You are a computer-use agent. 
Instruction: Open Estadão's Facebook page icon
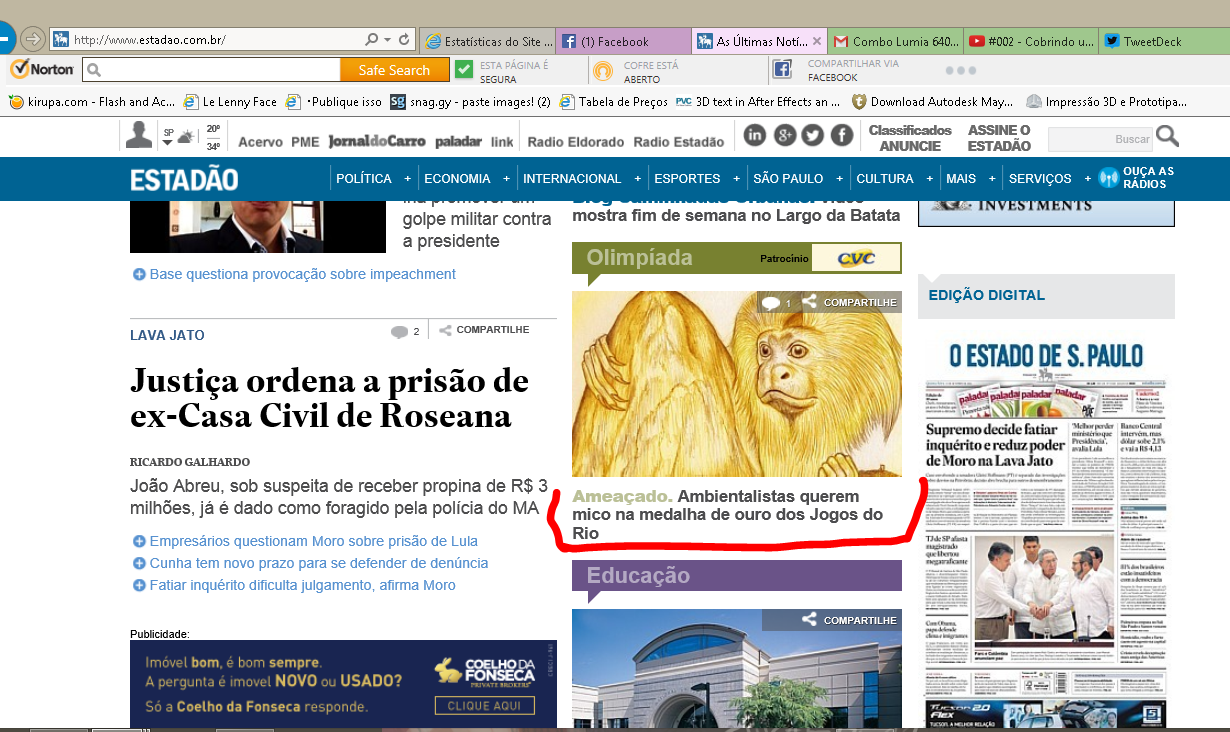click(842, 136)
